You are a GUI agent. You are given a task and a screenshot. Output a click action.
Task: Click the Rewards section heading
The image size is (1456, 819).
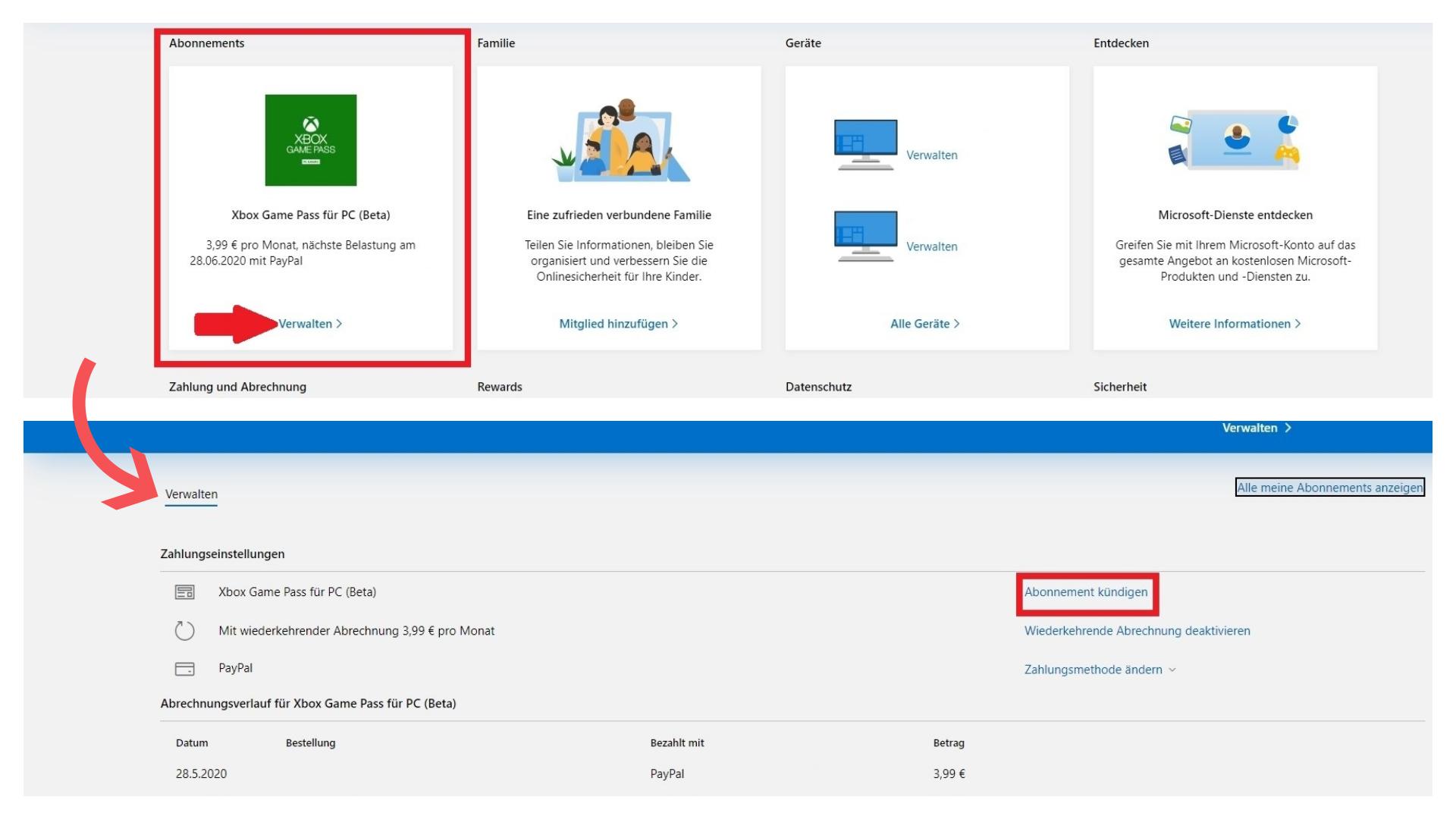coord(500,387)
